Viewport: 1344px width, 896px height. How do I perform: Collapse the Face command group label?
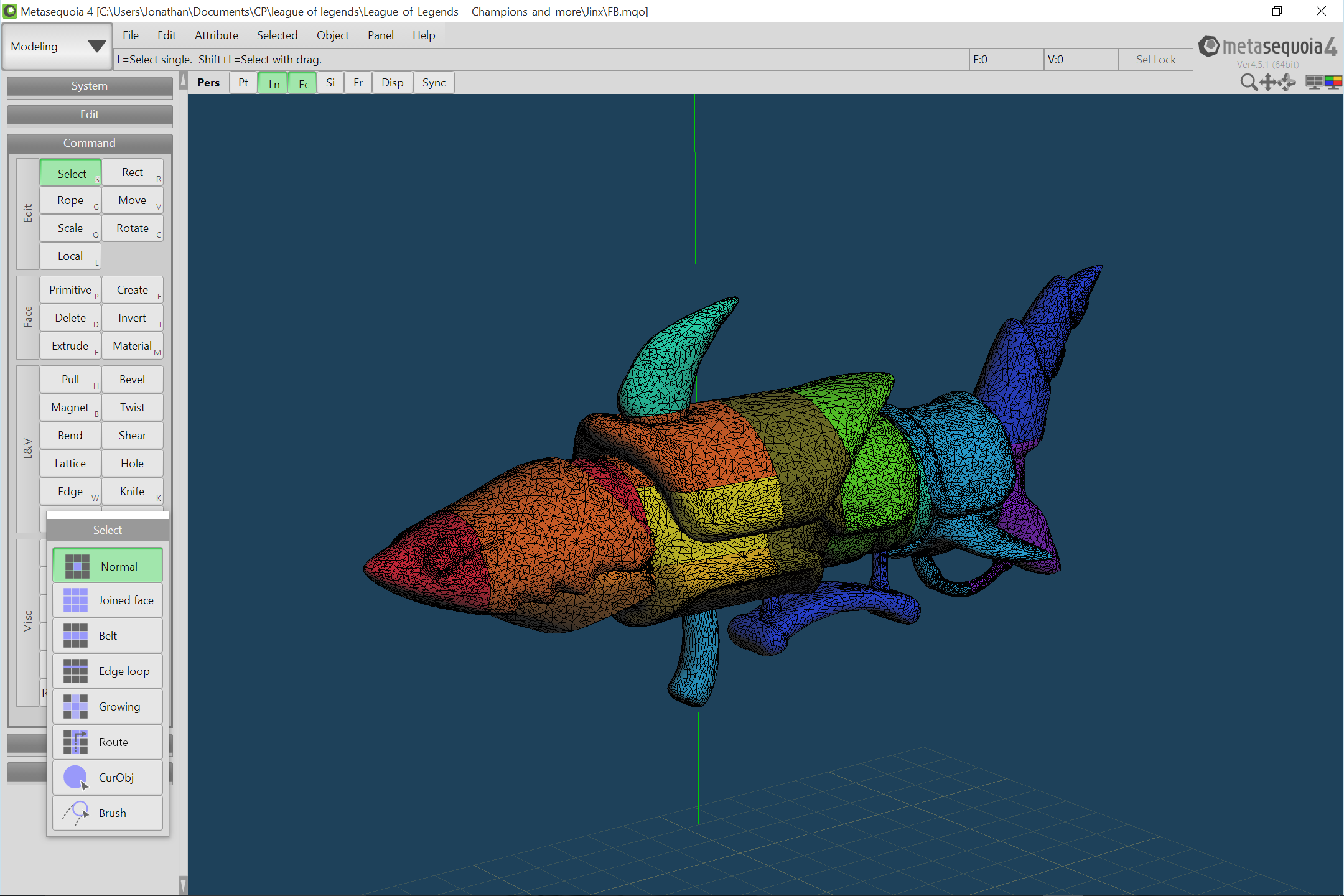click(28, 317)
